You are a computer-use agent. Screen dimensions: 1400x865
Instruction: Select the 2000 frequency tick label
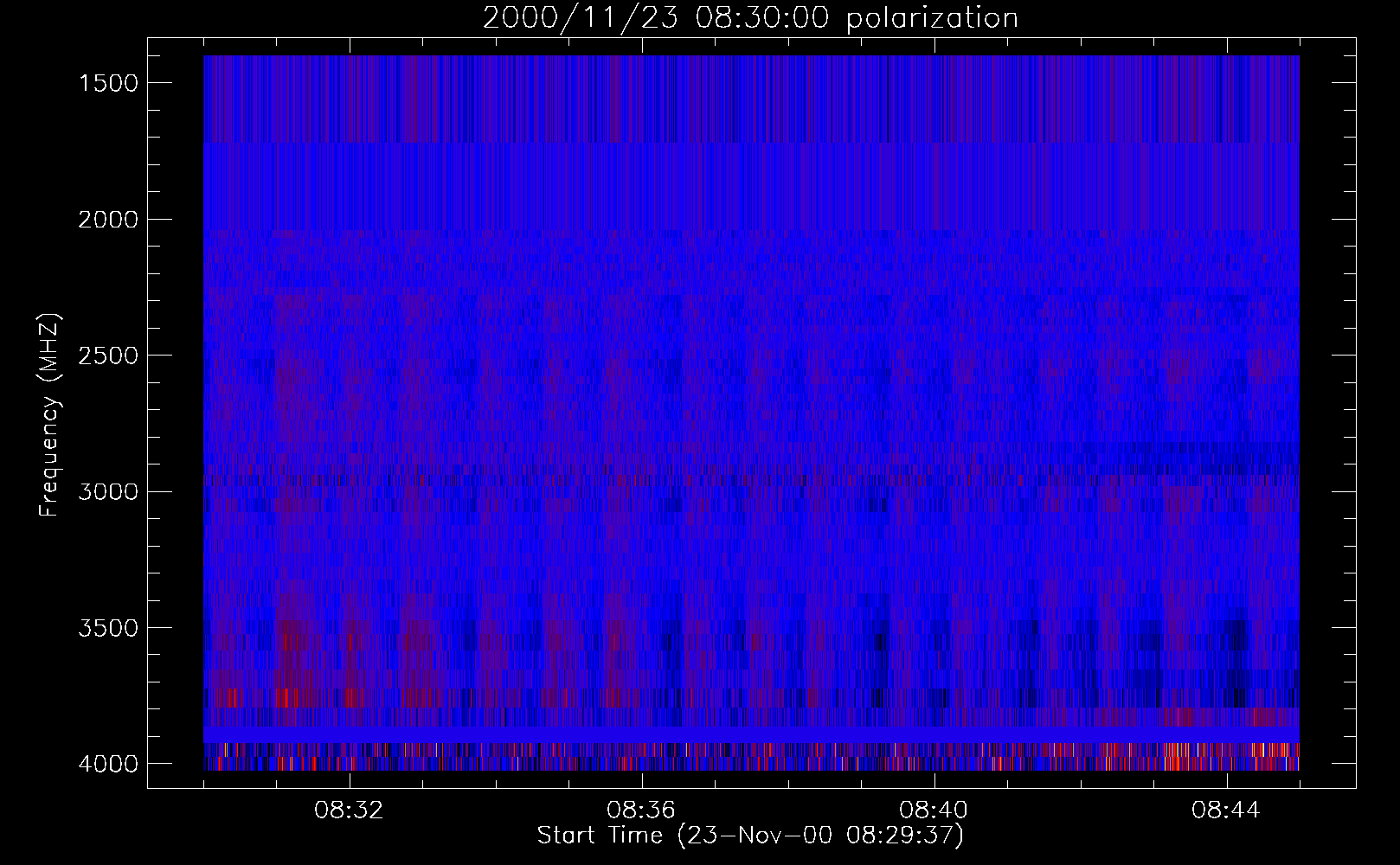108,220
